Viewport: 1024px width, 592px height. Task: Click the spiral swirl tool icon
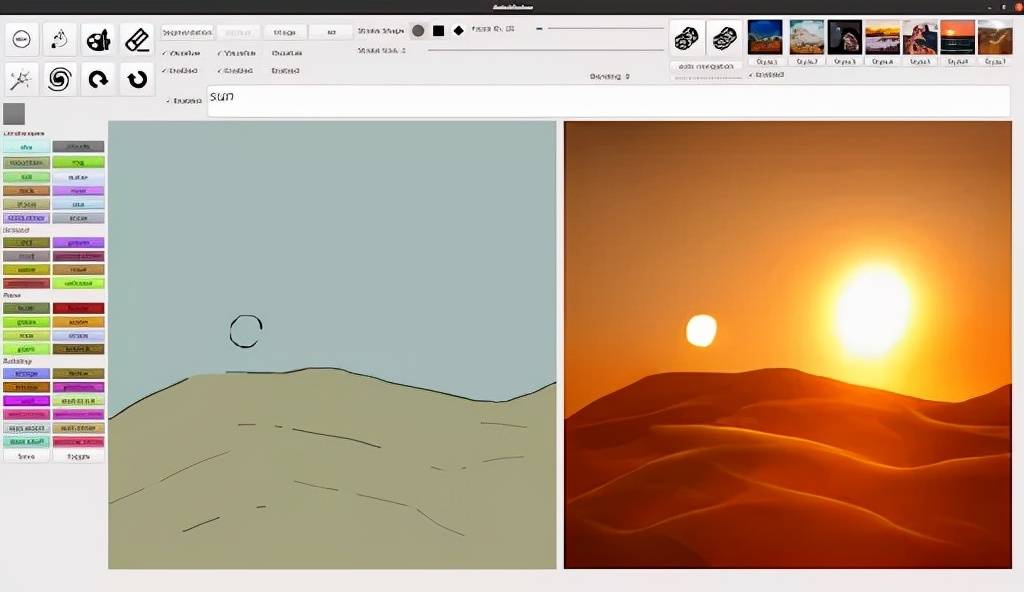60,78
